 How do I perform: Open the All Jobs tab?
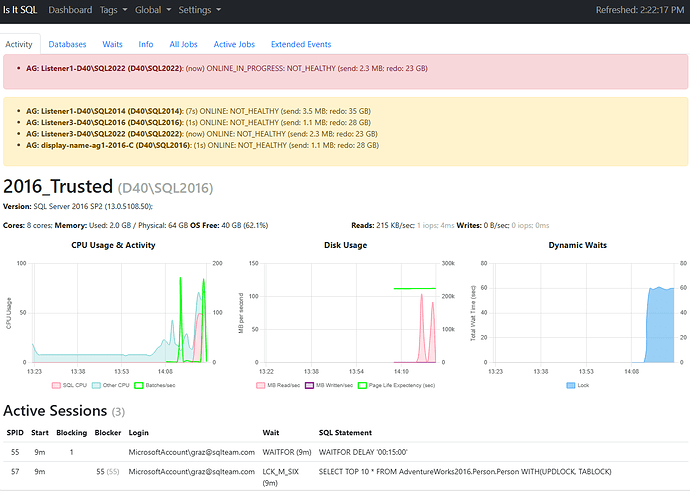[x=184, y=44]
